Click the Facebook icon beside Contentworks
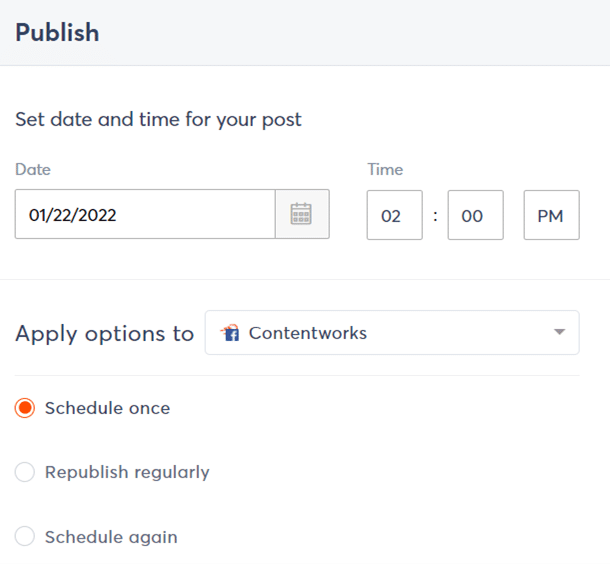This screenshot has width=610, height=564. click(x=231, y=333)
